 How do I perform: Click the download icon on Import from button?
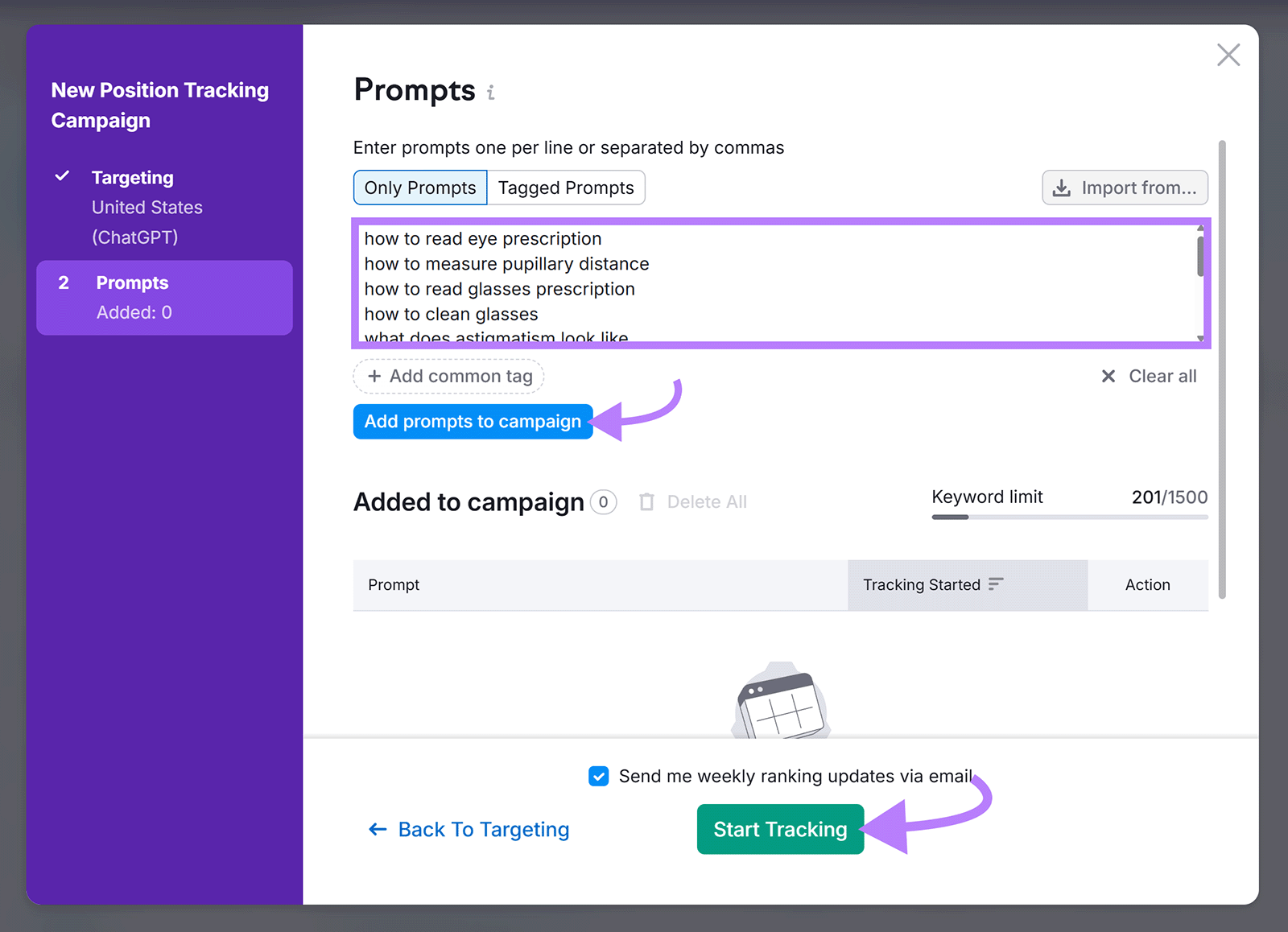pos(1063,188)
